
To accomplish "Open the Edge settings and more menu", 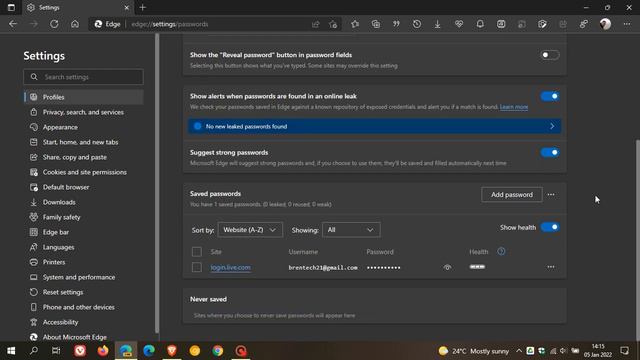I will click(627, 24).
